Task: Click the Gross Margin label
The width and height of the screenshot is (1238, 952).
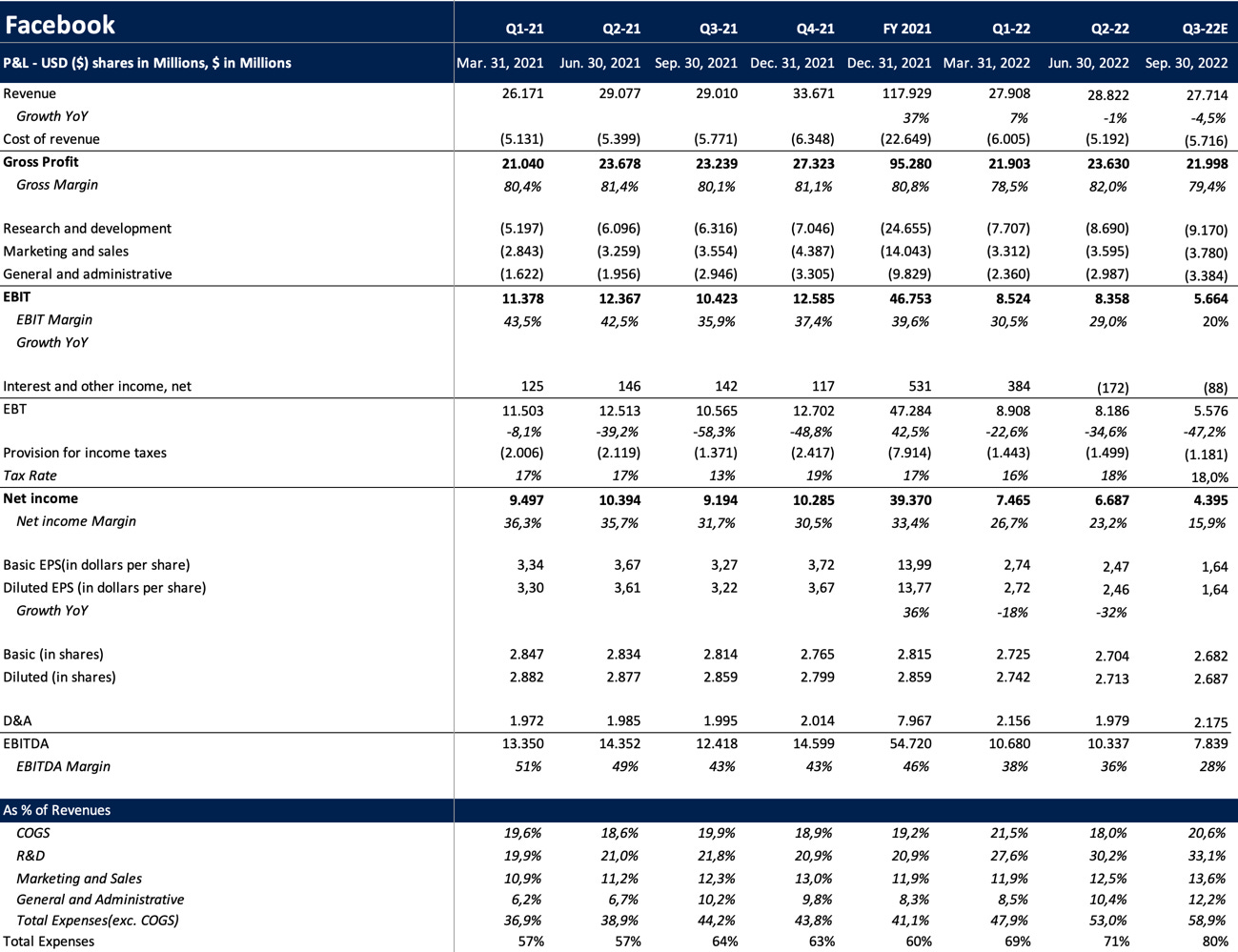Action: point(57,185)
